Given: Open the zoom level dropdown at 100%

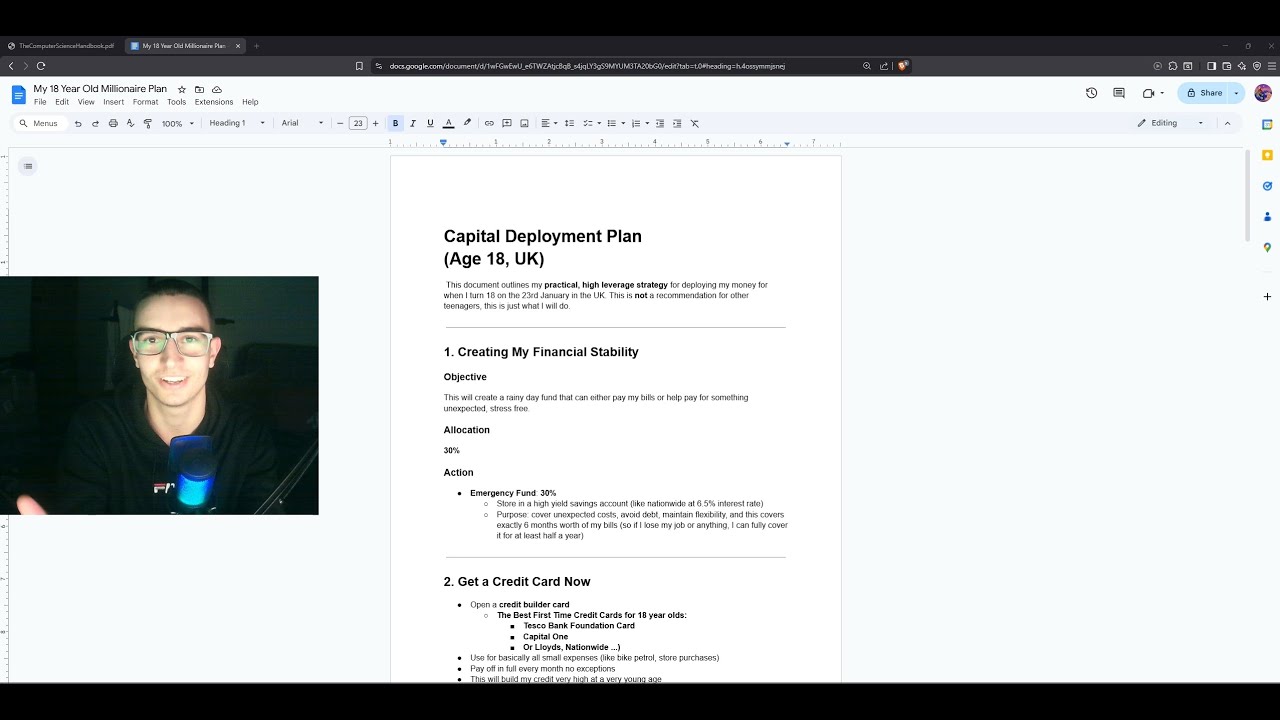Looking at the screenshot, I should coord(178,123).
